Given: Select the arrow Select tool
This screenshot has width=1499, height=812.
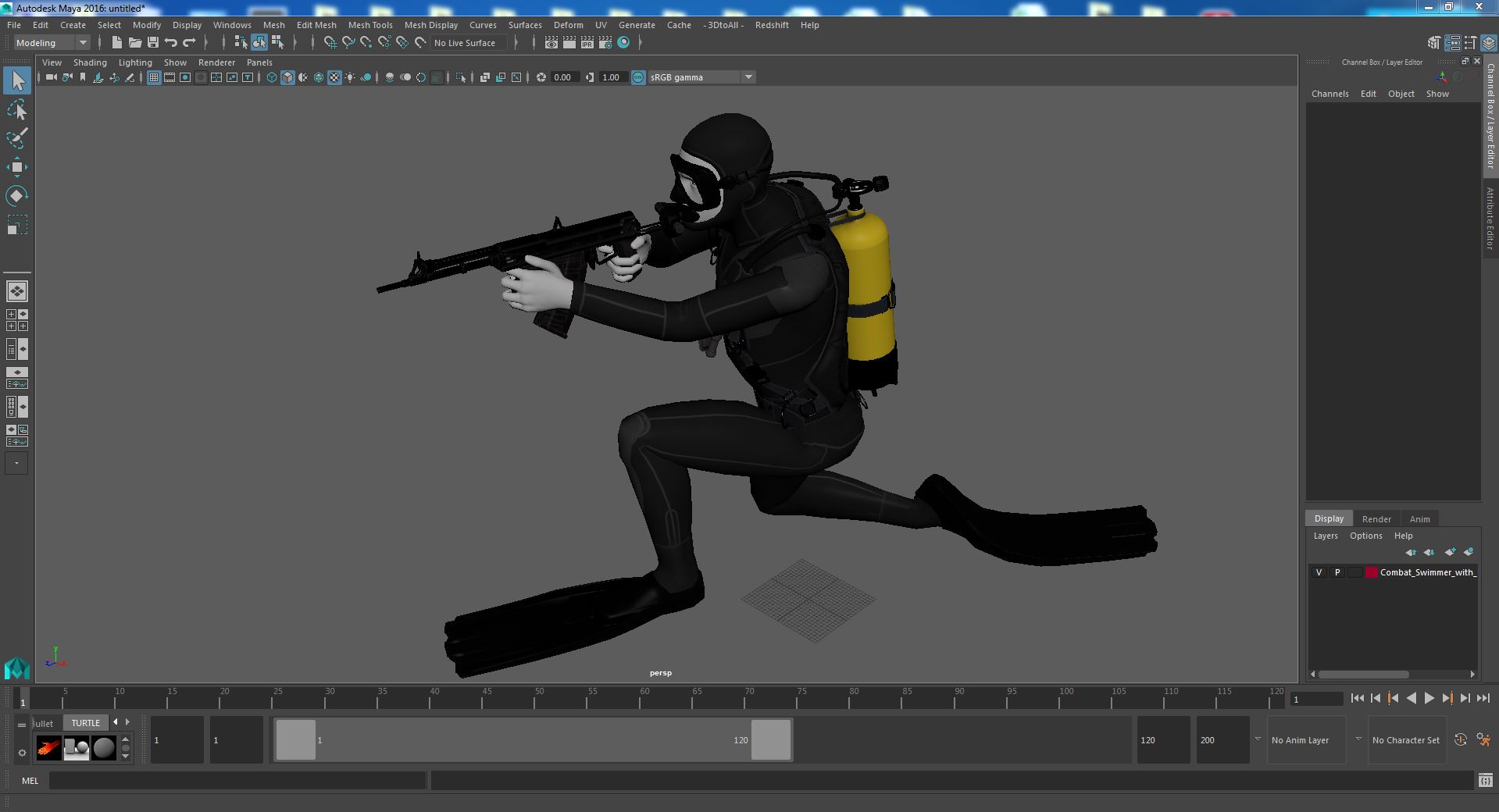Looking at the screenshot, I should click(x=17, y=80).
